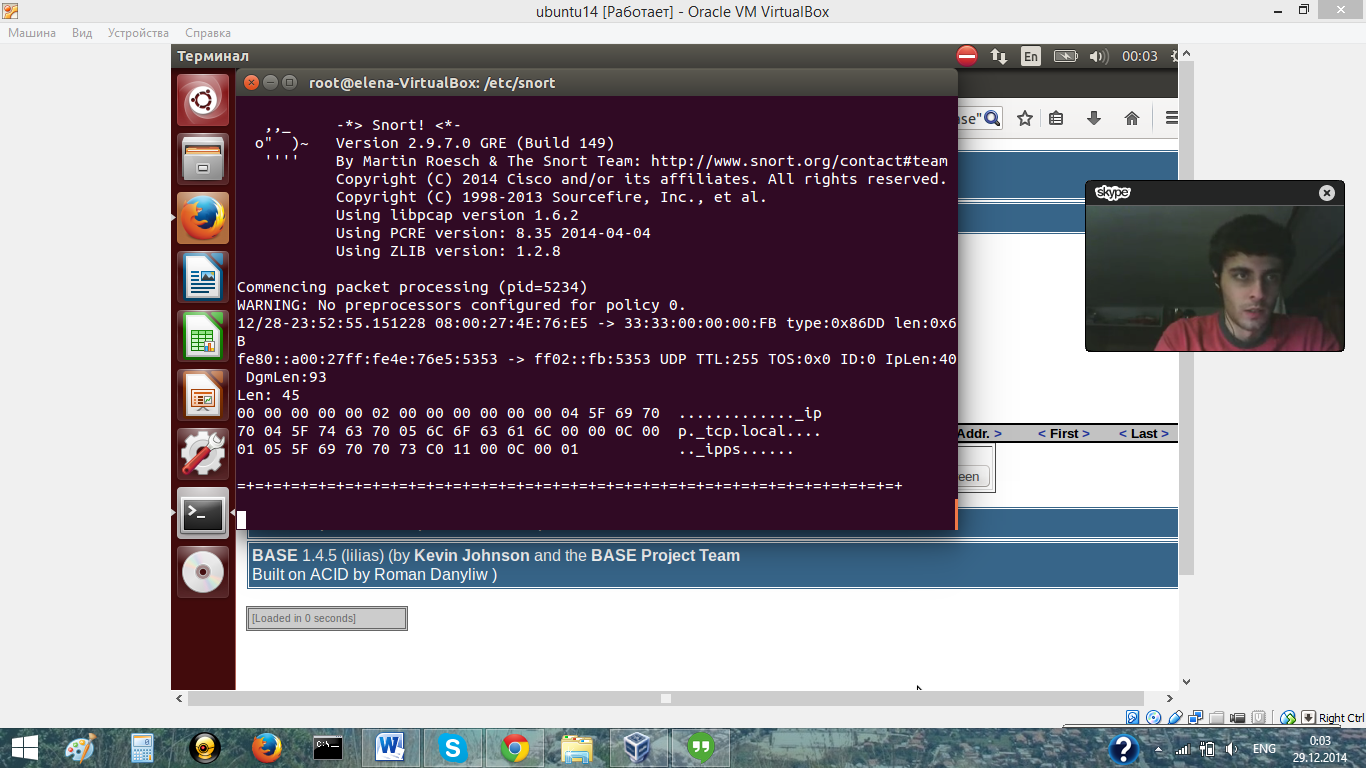Switch to VirtualBox Manager in the taskbar

639,748
